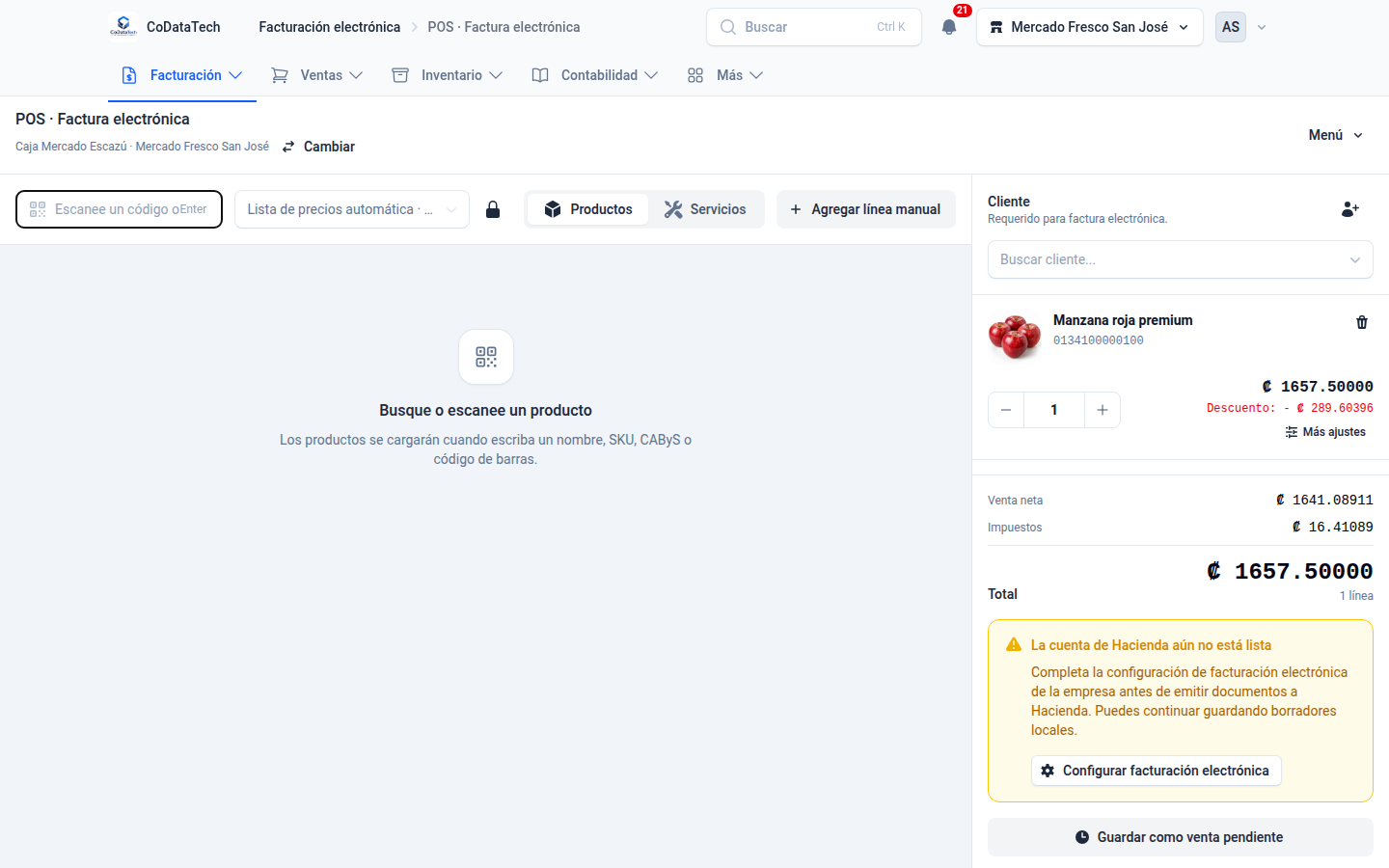Screen dimensions: 1389x868
Task: Click the swap arrows icon beside Cambiar
Action: click(288, 147)
